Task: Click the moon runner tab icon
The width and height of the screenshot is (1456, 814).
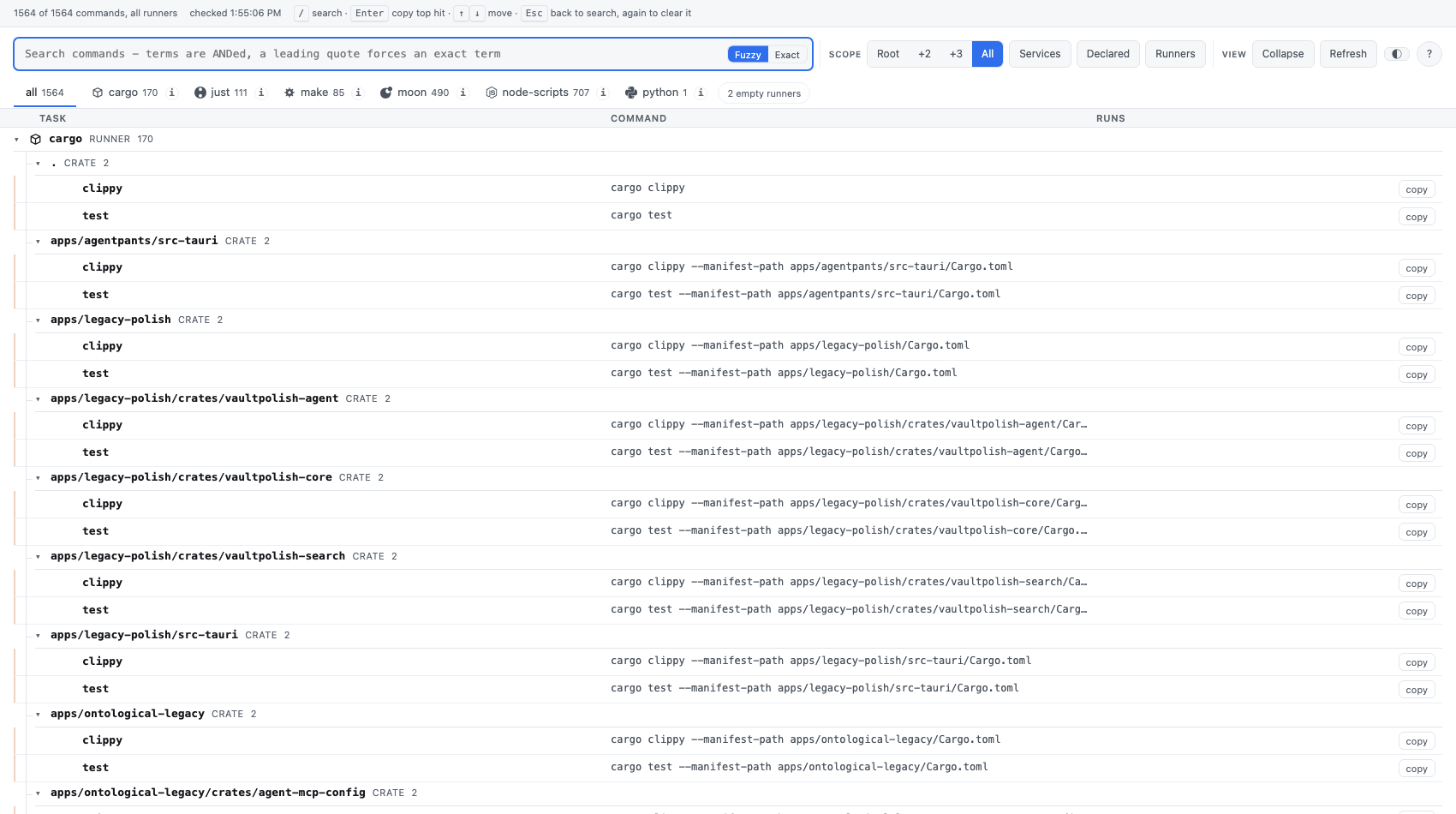Action: pos(386,93)
